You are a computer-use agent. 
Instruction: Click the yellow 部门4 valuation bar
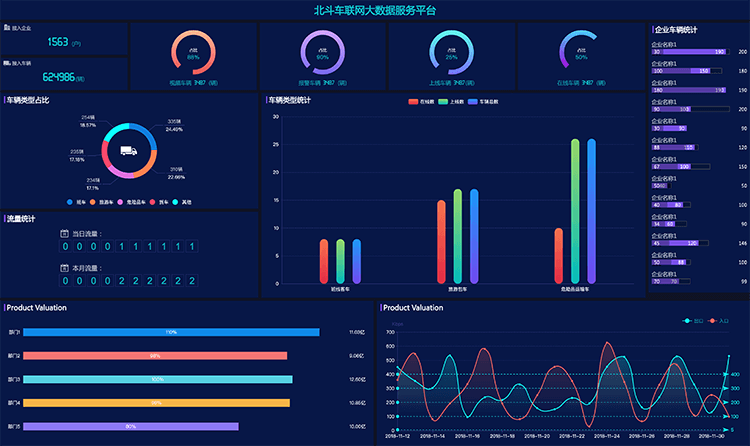coord(156,403)
